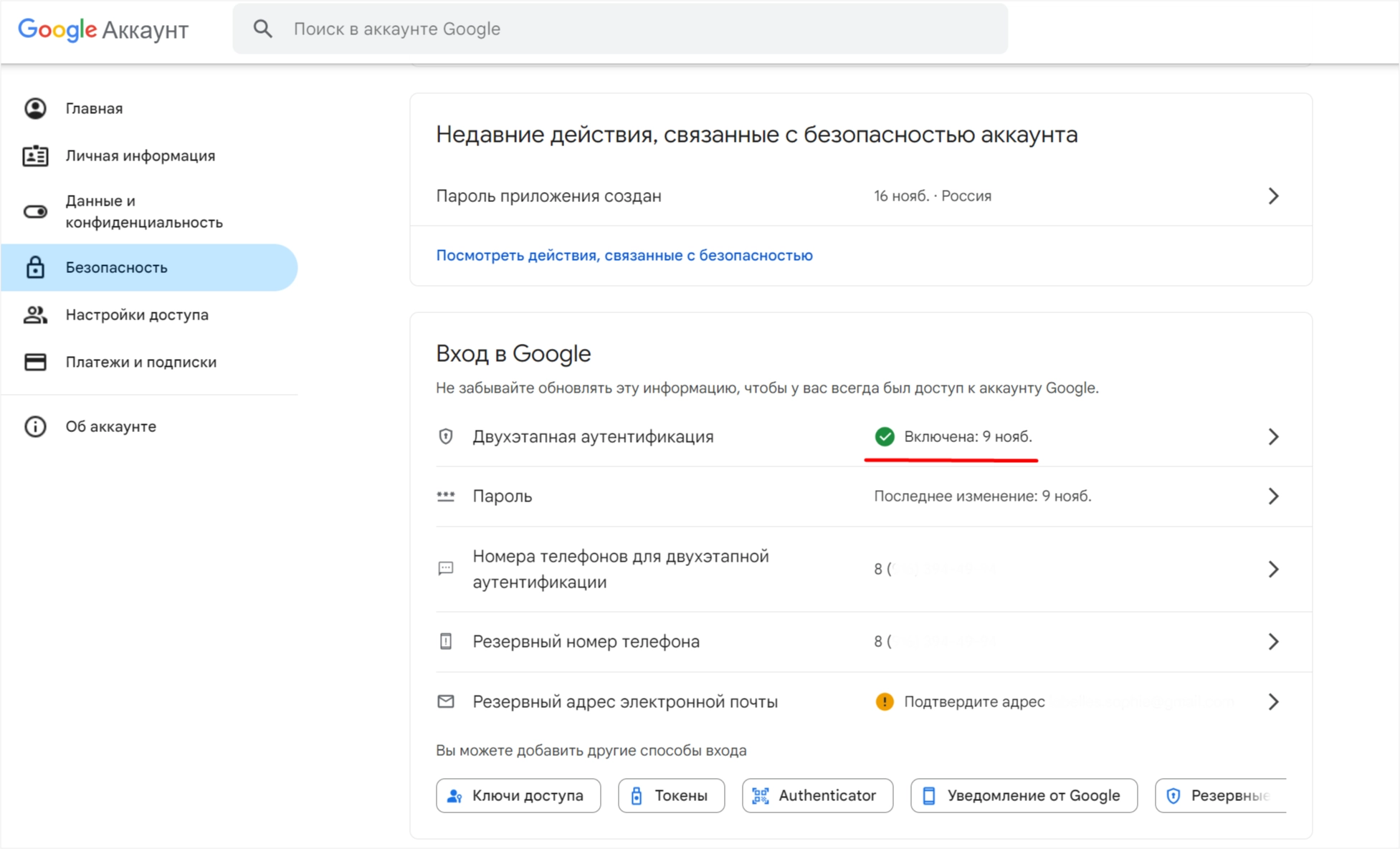Click the dots icon beside Пароль
Screen dimensions: 1400x849
point(446,496)
